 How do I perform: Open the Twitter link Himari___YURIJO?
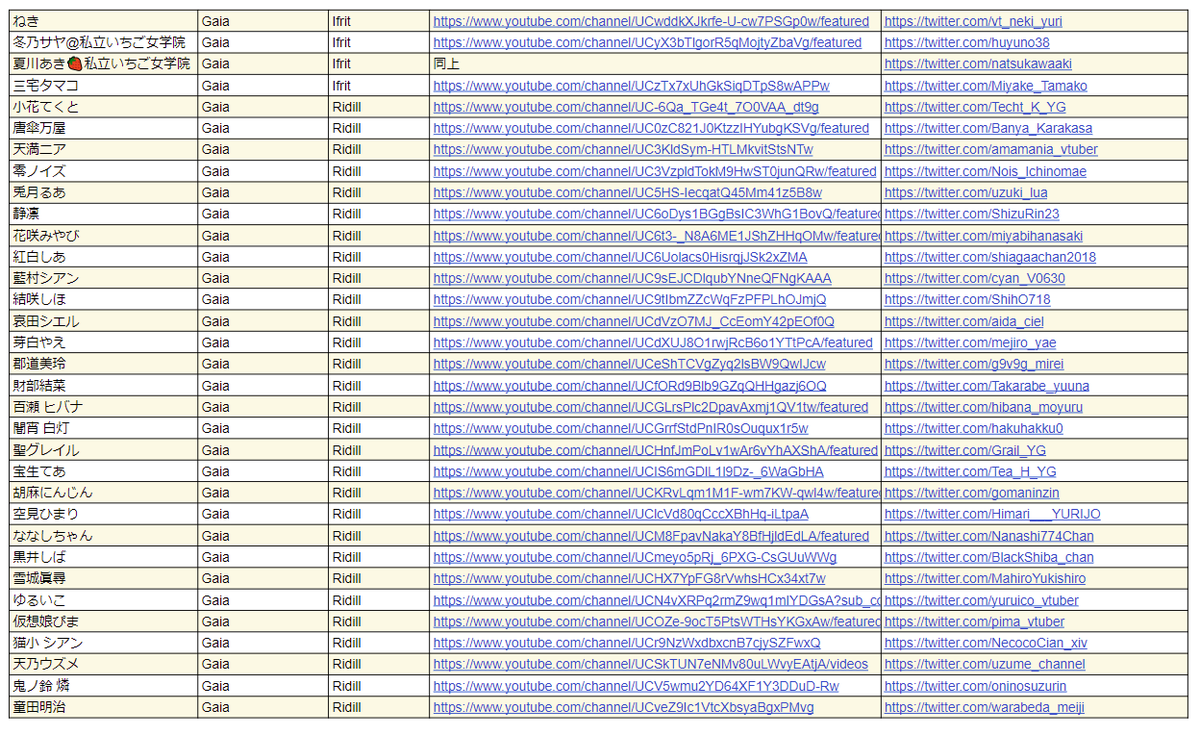pyautogui.click(x=992, y=515)
